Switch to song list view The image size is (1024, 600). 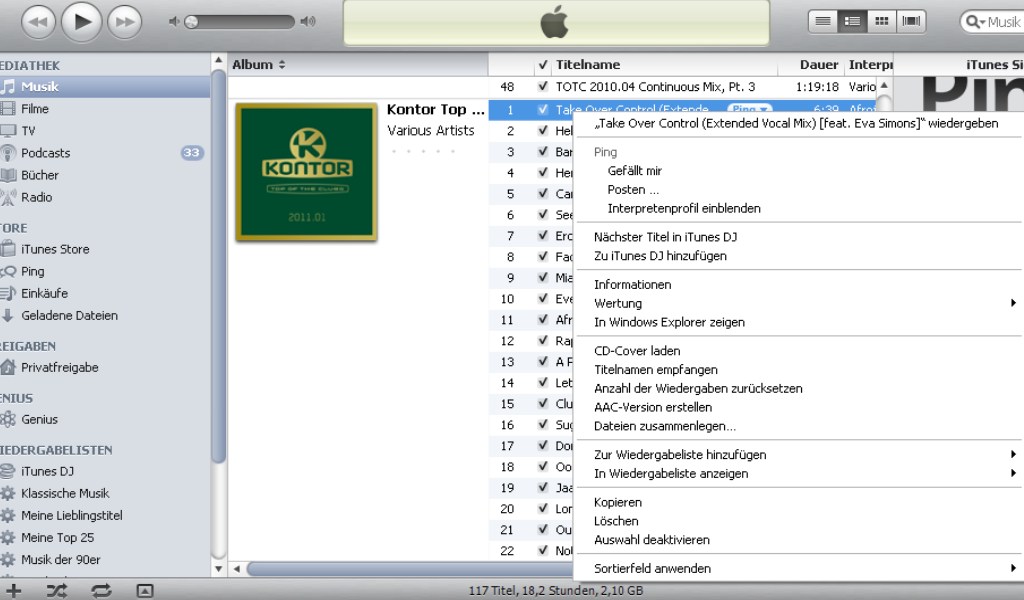coord(823,21)
